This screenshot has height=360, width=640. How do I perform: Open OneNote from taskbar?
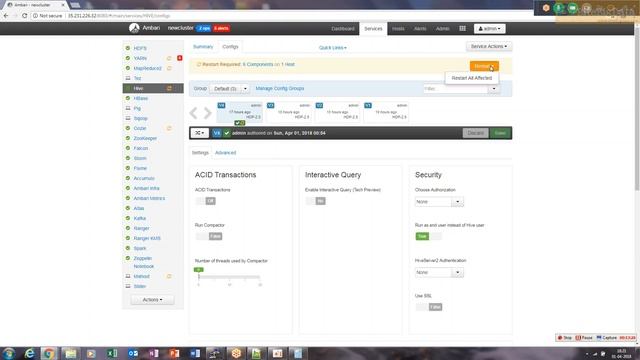click(x=154, y=353)
